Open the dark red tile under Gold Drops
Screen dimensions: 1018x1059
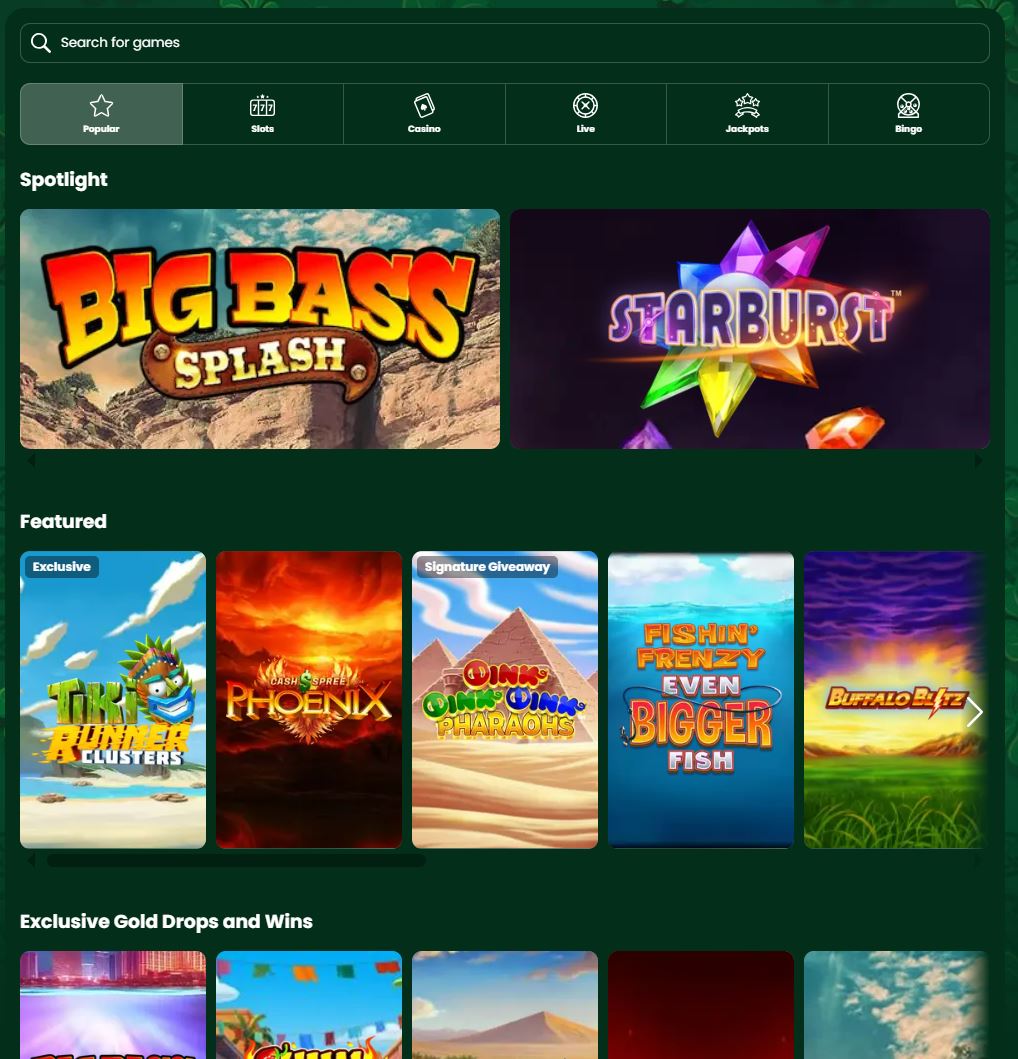pyautogui.click(x=701, y=1005)
